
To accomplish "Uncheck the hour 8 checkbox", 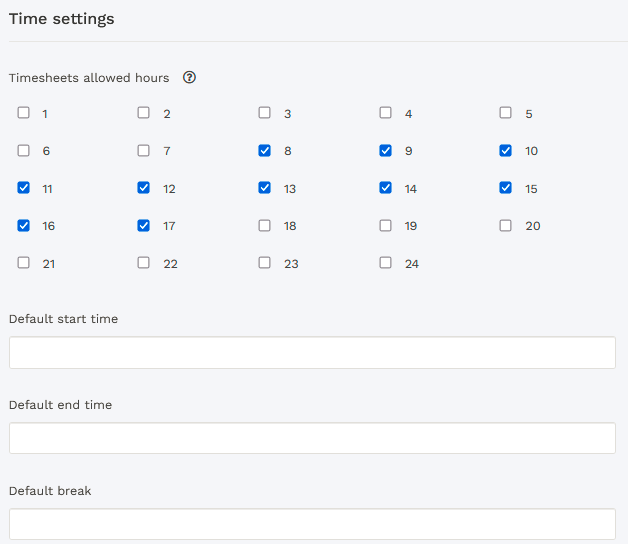I will [265, 151].
